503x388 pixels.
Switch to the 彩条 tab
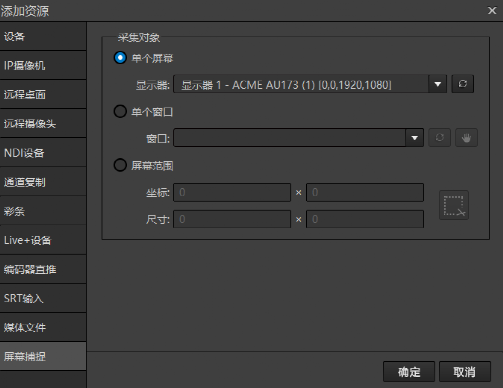[43, 211]
